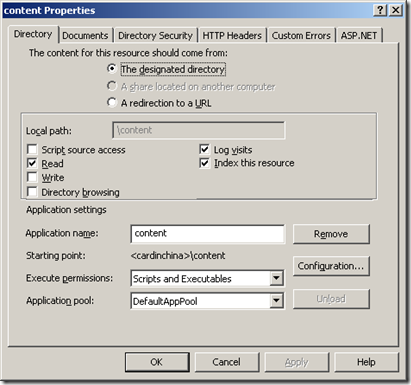
Task: Click the Configuration... button
Action: point(331,266)
